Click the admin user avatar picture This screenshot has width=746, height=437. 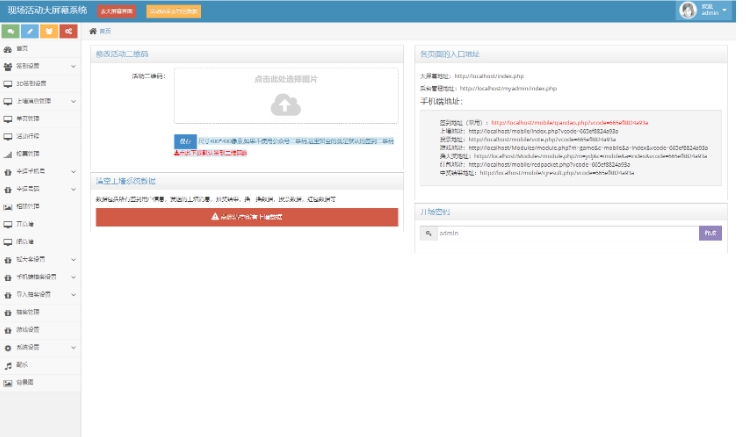(x=688, y=10)
